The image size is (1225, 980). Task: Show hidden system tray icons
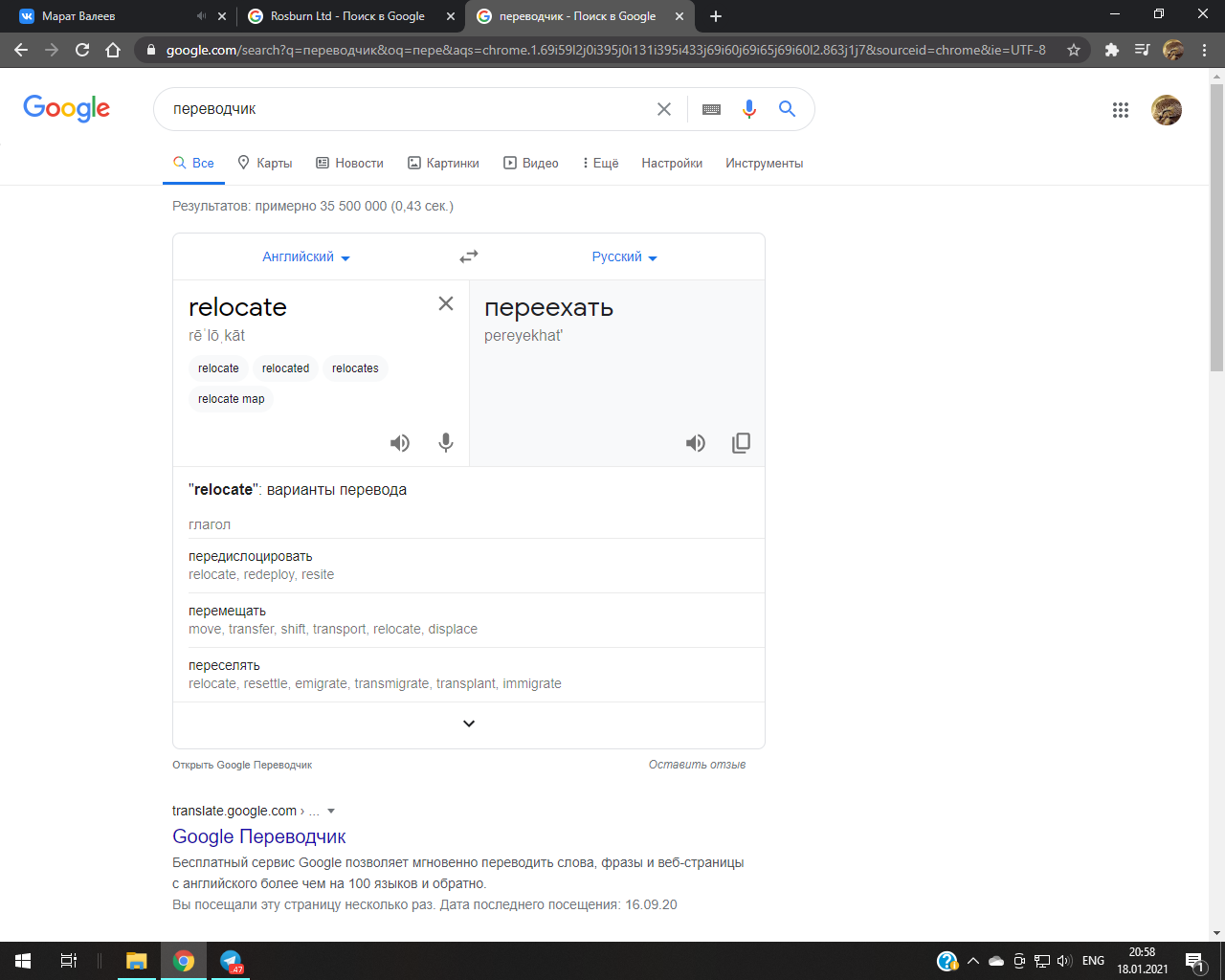click(973, 961)
